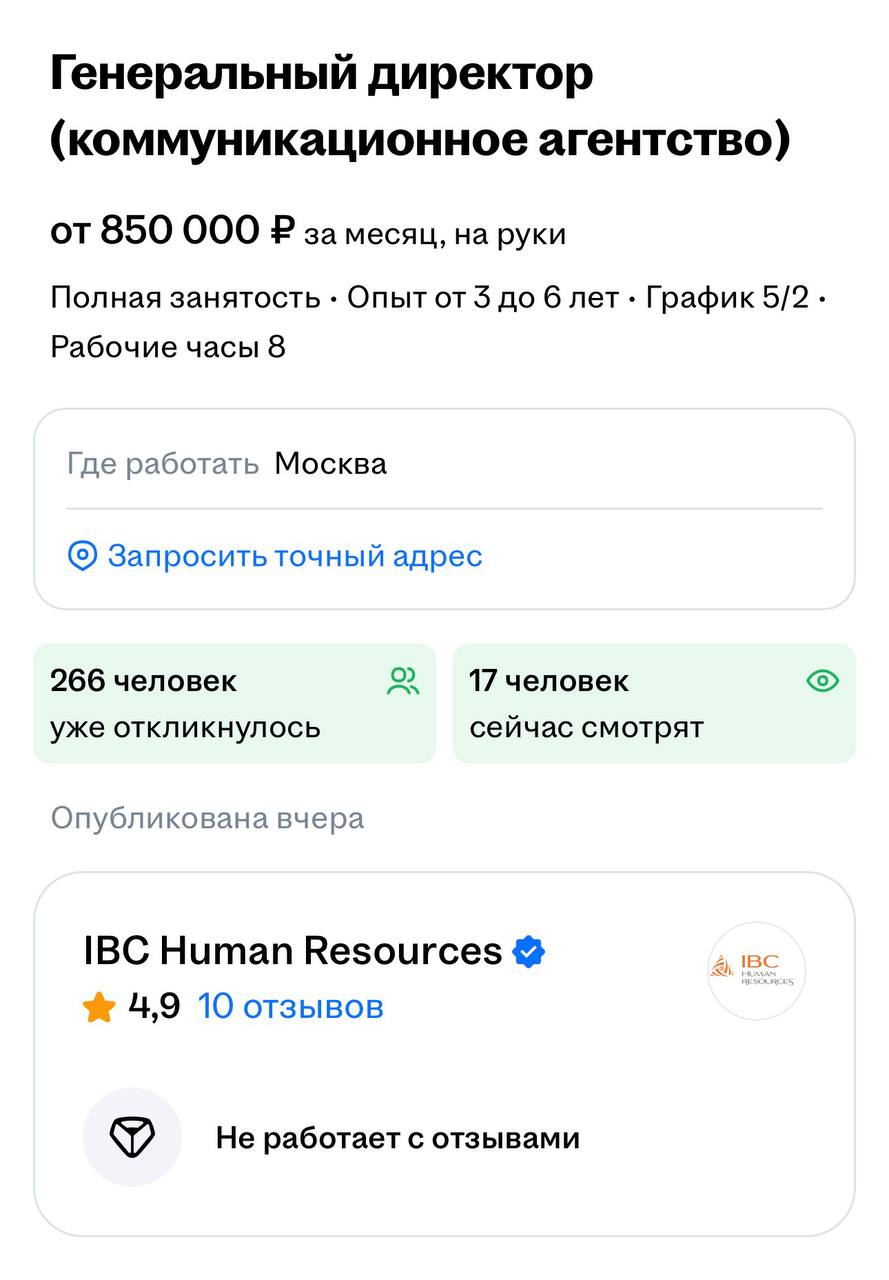Click the 'Где работать' label
This screenshot has height=1280, width=889.
[162, 464]
